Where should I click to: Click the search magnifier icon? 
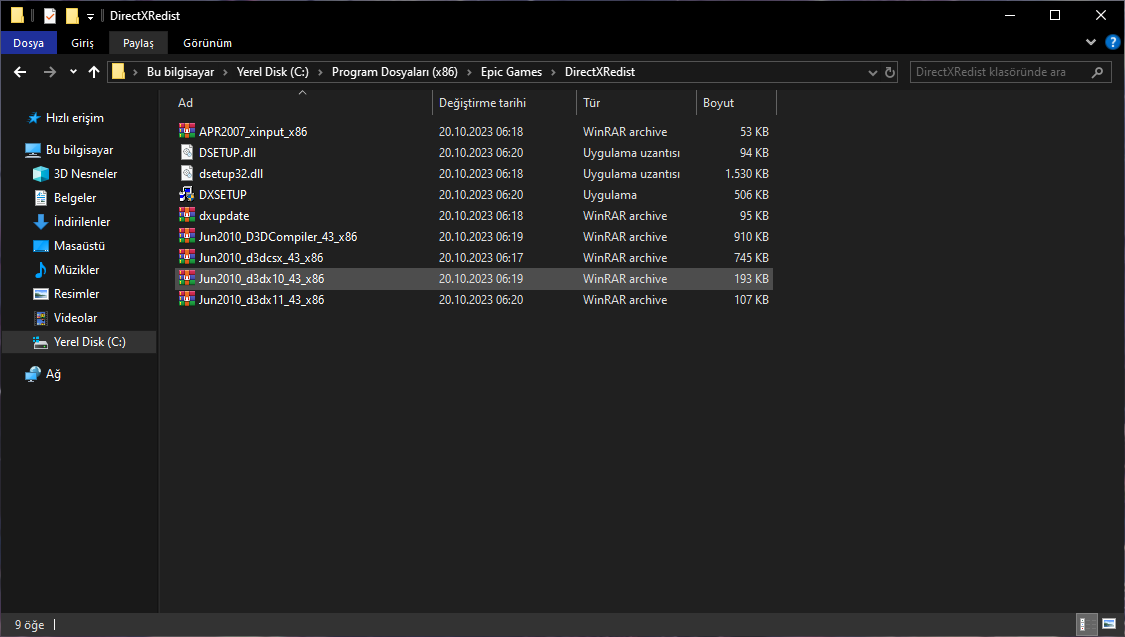click(1097, 72)
